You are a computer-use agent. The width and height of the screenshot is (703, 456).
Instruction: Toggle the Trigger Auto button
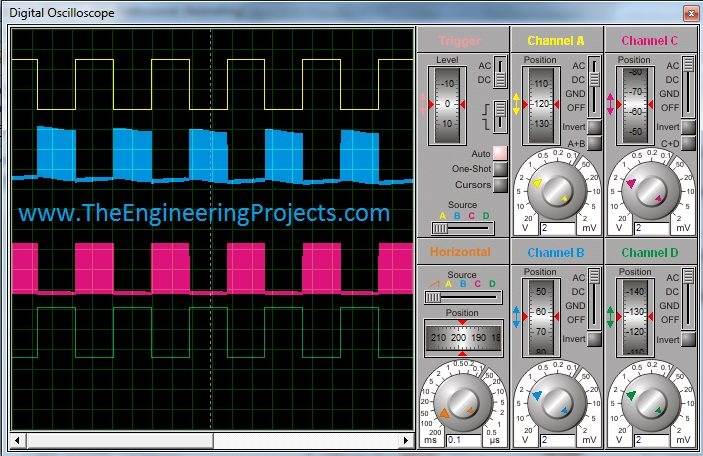point(500,153)
